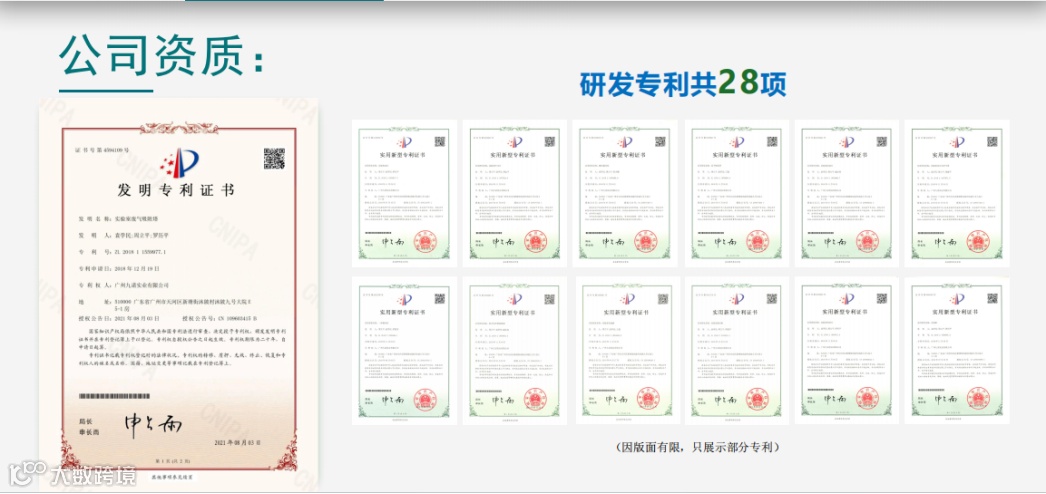Image resolution: width=1046 pixels, height=494 pixels.
Task: Click the 公司资质 heading
Action: click(x=161, y=54)
